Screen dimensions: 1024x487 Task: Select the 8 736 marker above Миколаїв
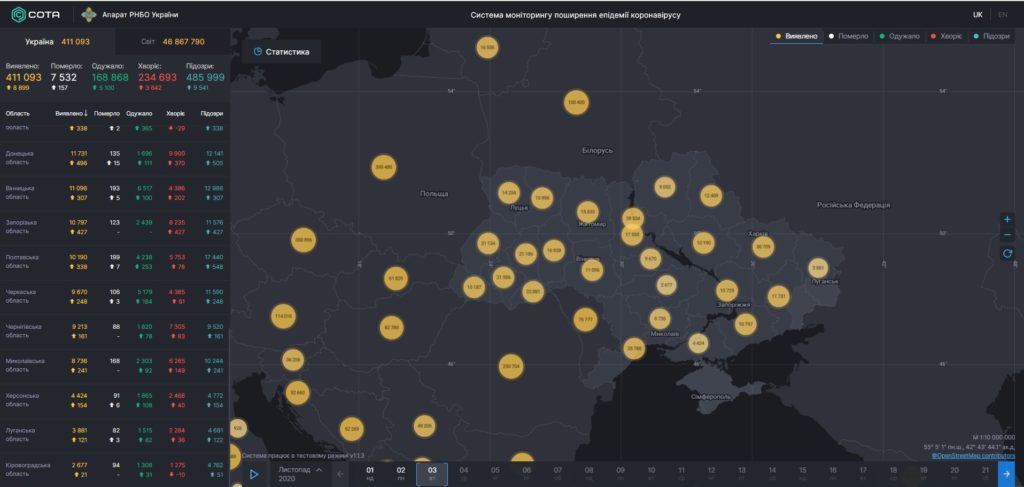click(660, 319)
